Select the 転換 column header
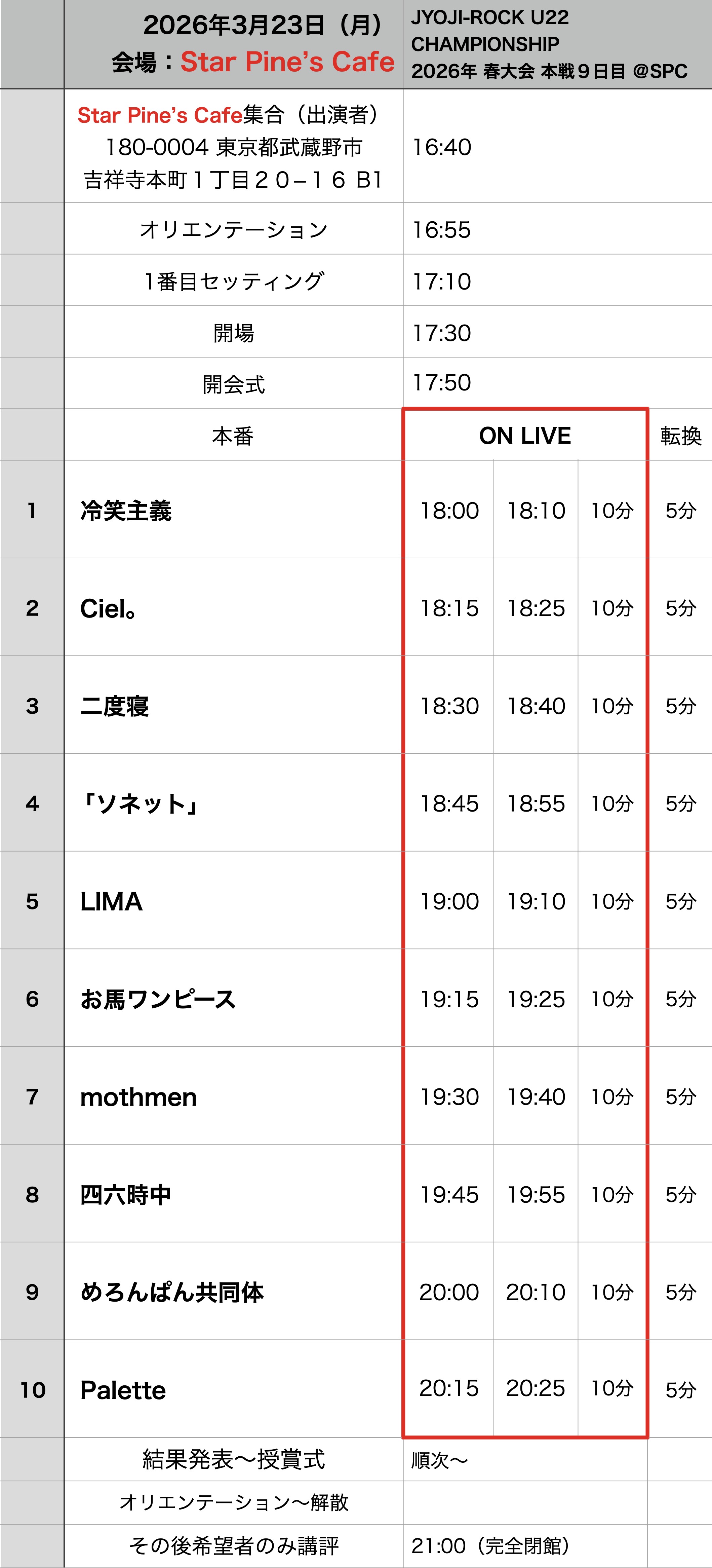This screenshot has height=1568, width=712. coord(680,436)
